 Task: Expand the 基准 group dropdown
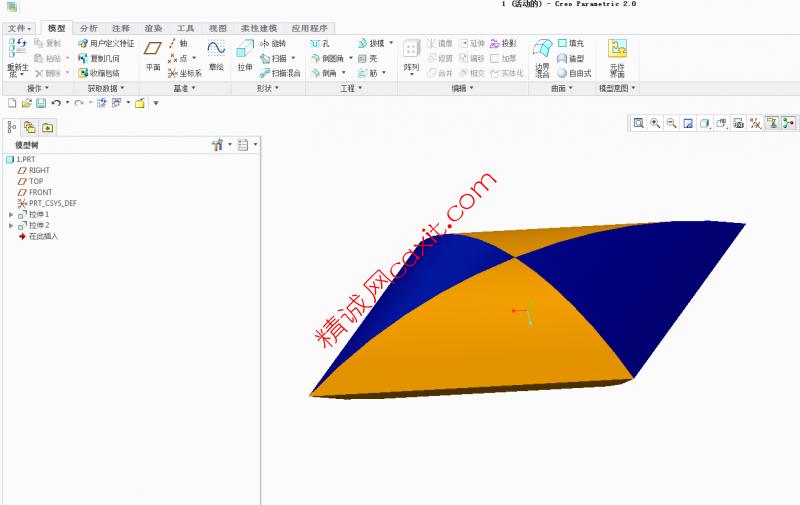coord(185,88)
